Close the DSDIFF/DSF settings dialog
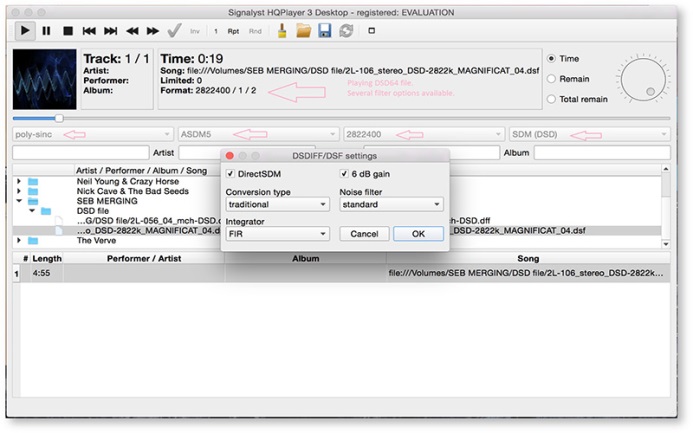 coord(230,156)
